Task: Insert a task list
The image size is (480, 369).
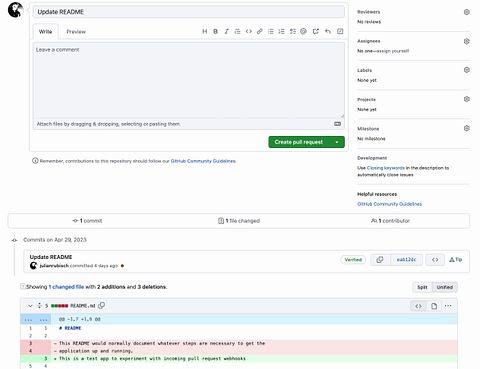Action: point(293,31)
